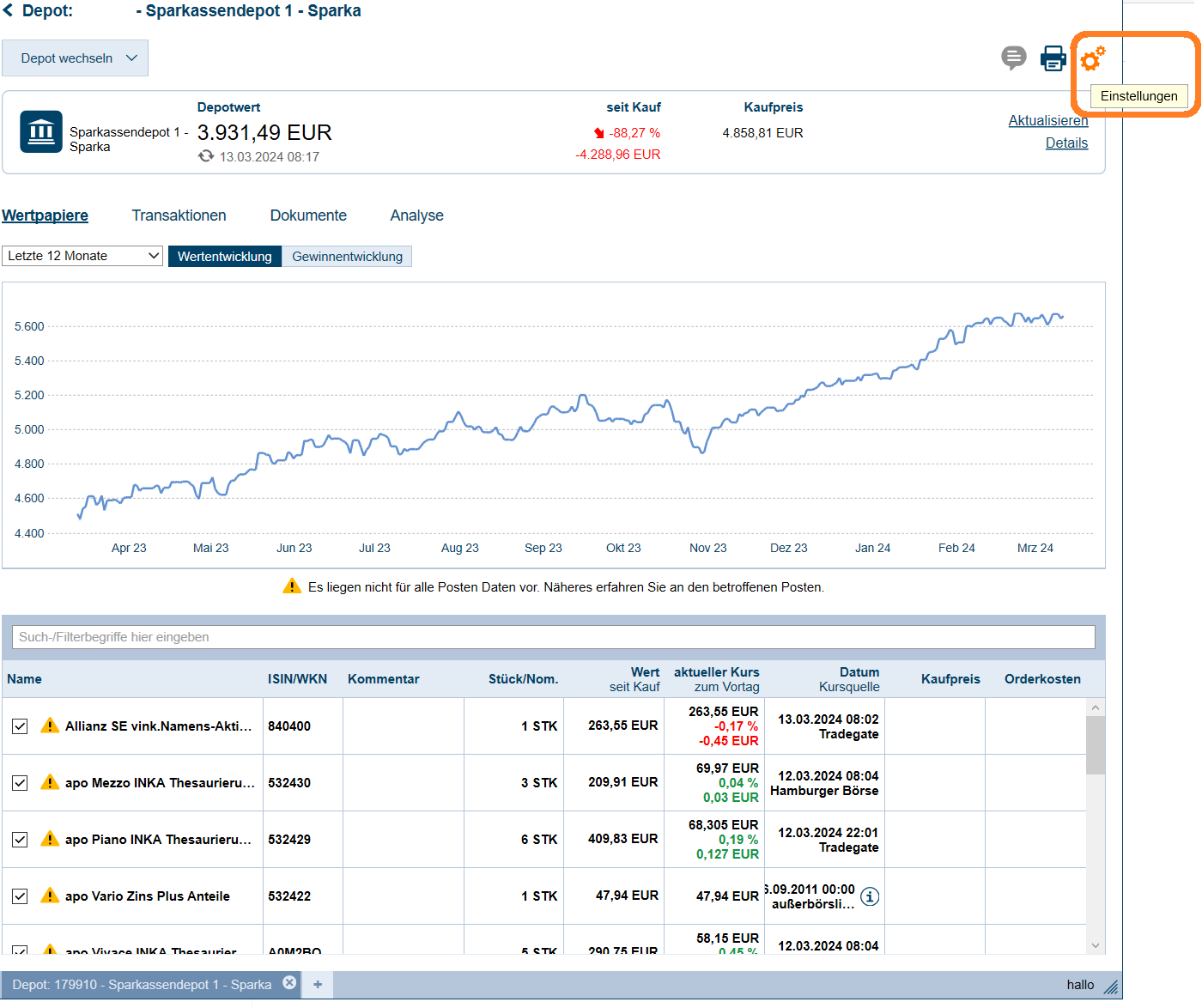Expand the Depot wechseln dropdown
This screenshot has width=1202, height=1008.
tap(75, 58)
